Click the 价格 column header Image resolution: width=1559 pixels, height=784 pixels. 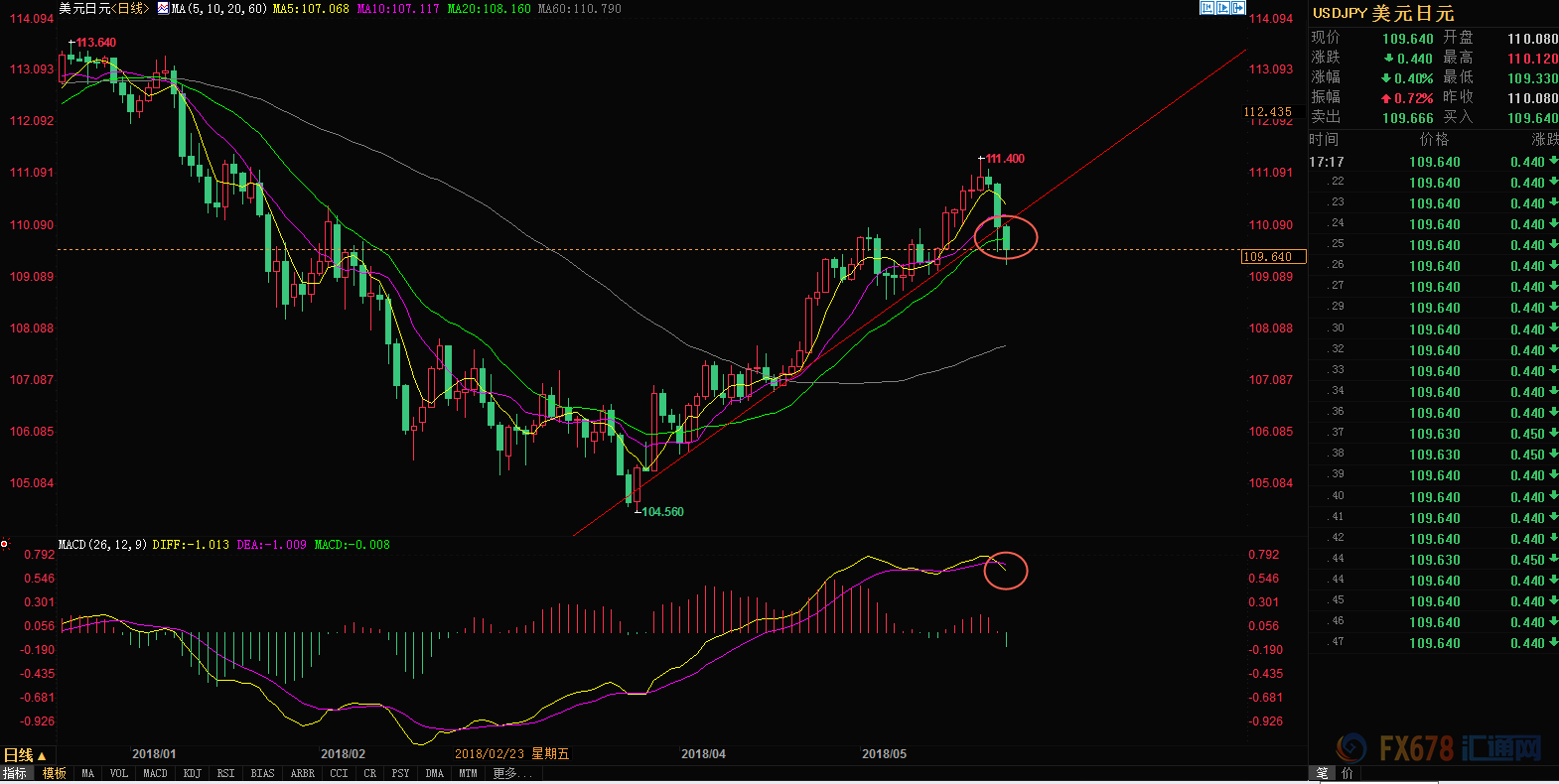click(1434, 140)
